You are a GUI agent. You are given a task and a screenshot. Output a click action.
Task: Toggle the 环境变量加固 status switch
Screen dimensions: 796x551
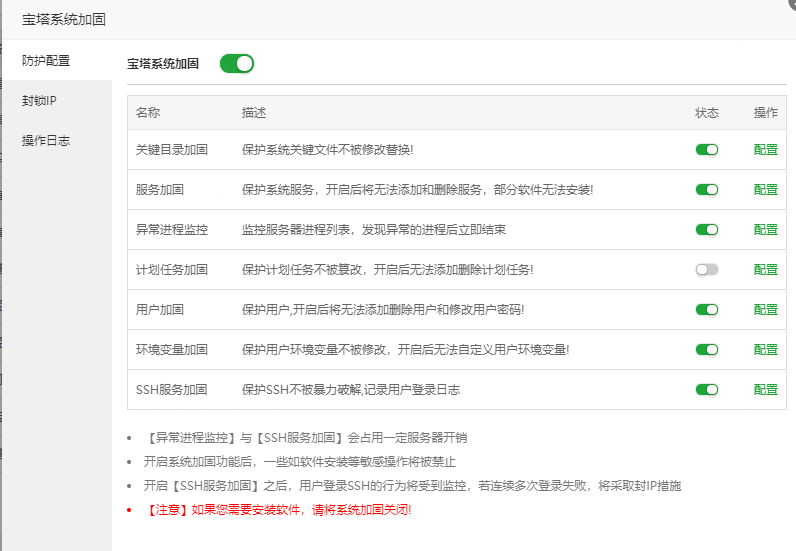707,349
